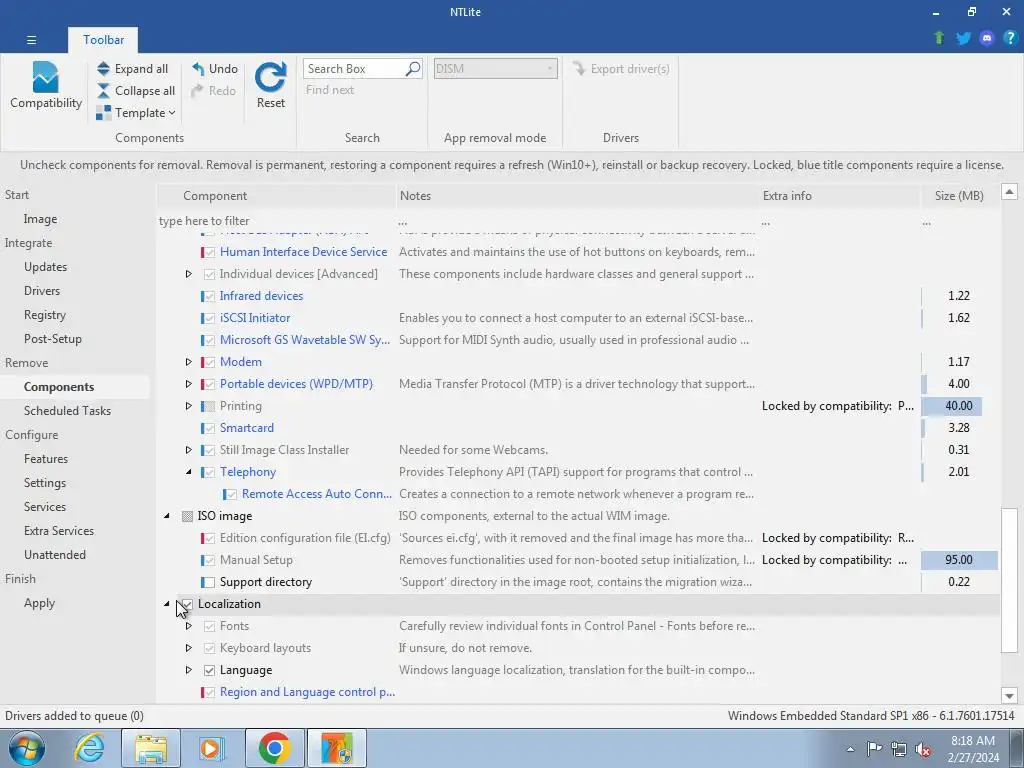This screenshot has height=768, width=1024.
Task: Expand the Printing node
Action: 188,406
